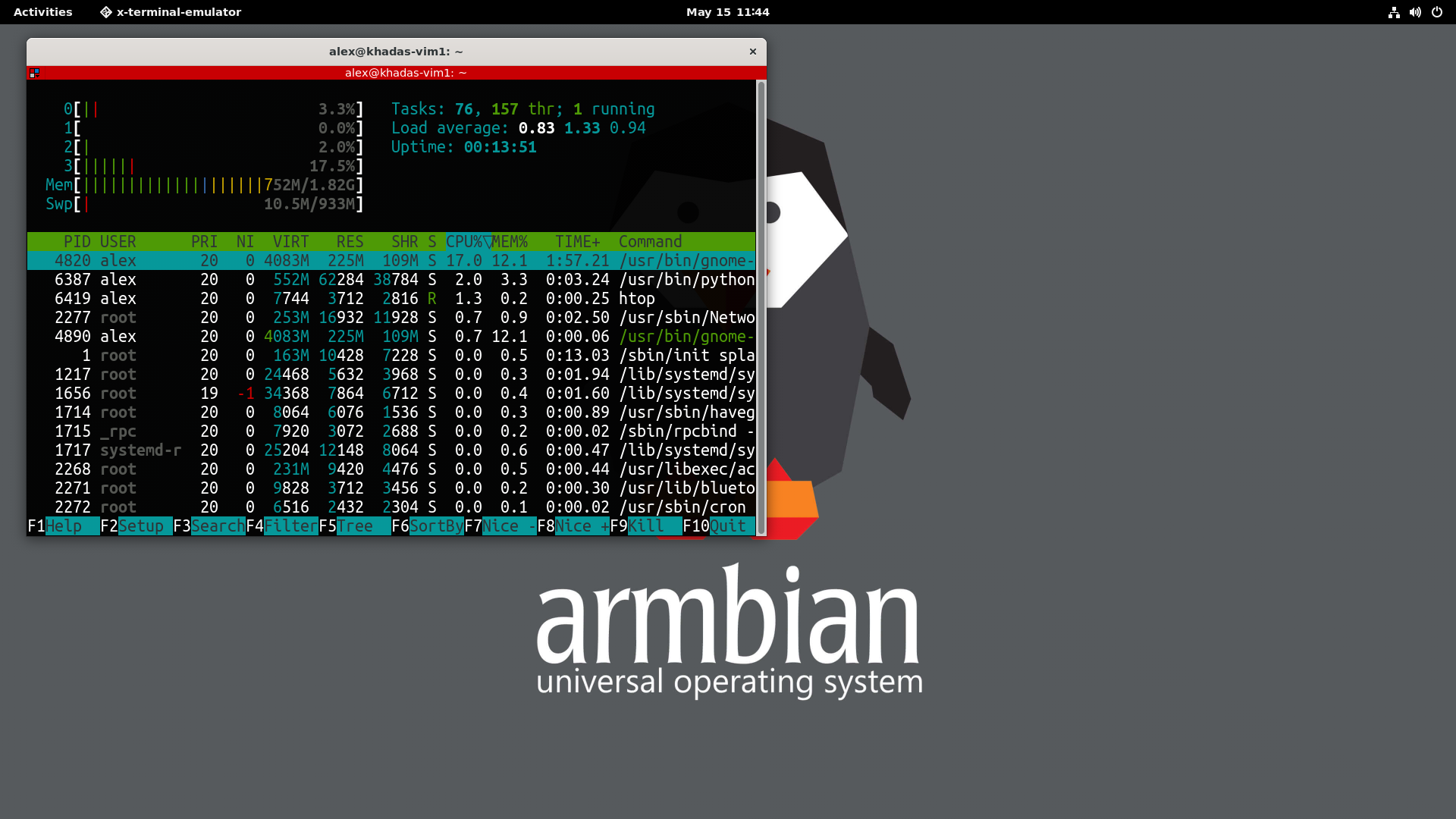
Task: Click the F8 Nice + function key
Action: point(573,526)
